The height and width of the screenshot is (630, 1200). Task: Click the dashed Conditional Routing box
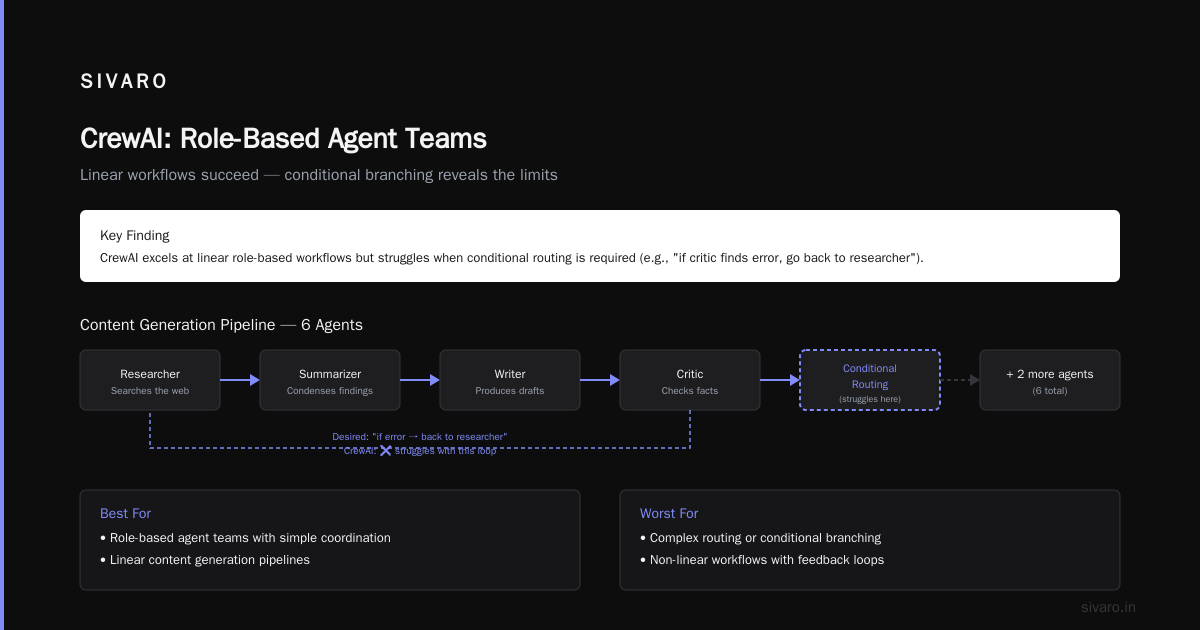[870, 380]
